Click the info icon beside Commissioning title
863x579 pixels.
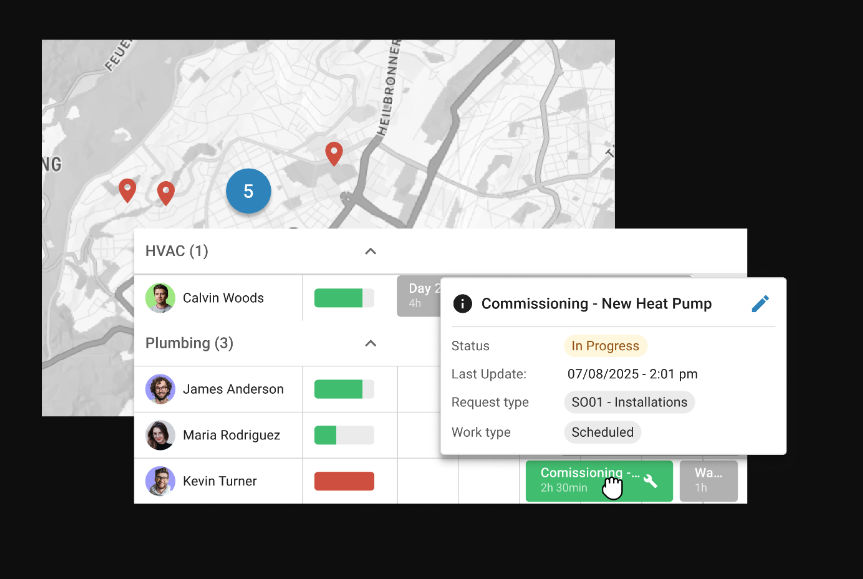click(x=462, y=304)
